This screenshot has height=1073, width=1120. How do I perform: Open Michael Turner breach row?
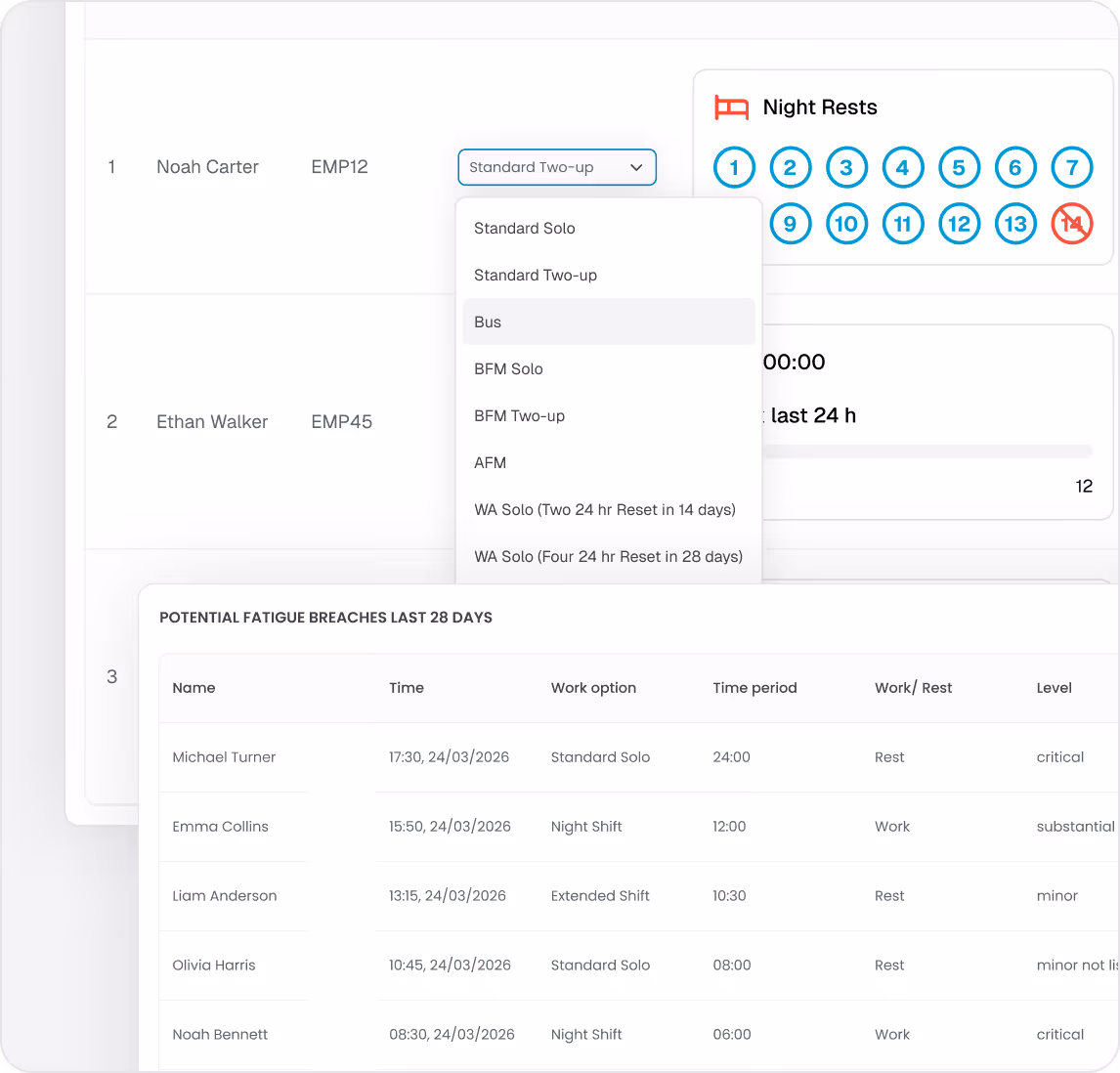click(639, 757)
